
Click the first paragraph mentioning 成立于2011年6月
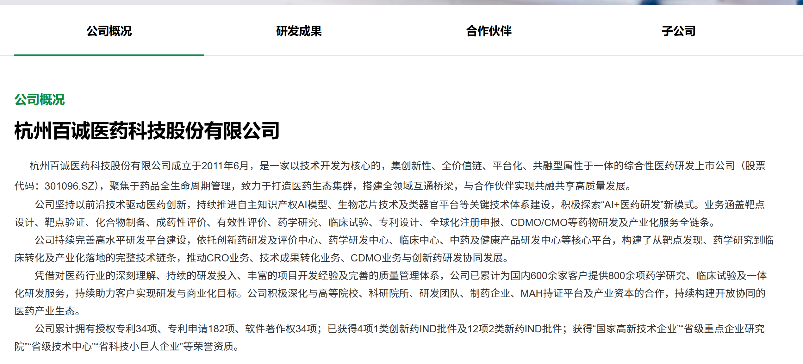tap(390, 175)
